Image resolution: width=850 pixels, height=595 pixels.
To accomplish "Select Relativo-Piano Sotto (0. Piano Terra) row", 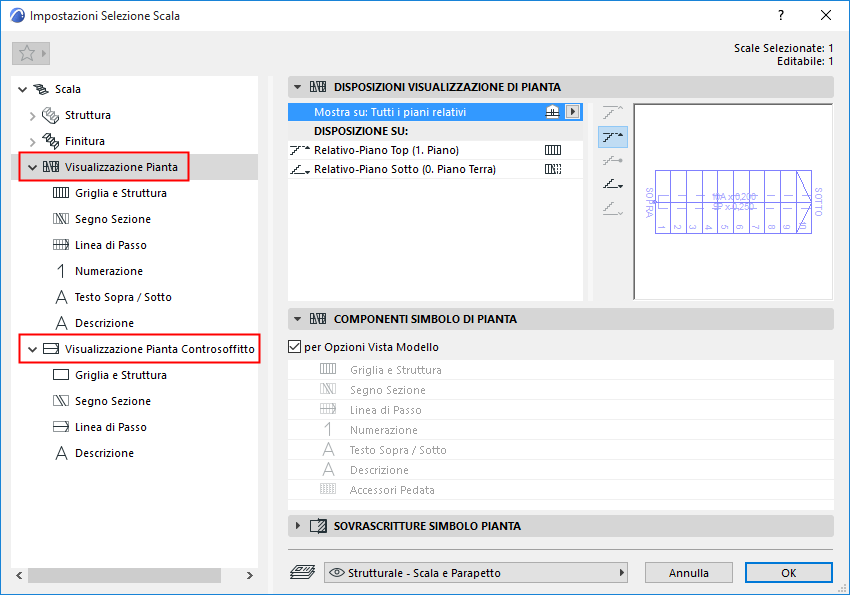I will pos(435,169).
